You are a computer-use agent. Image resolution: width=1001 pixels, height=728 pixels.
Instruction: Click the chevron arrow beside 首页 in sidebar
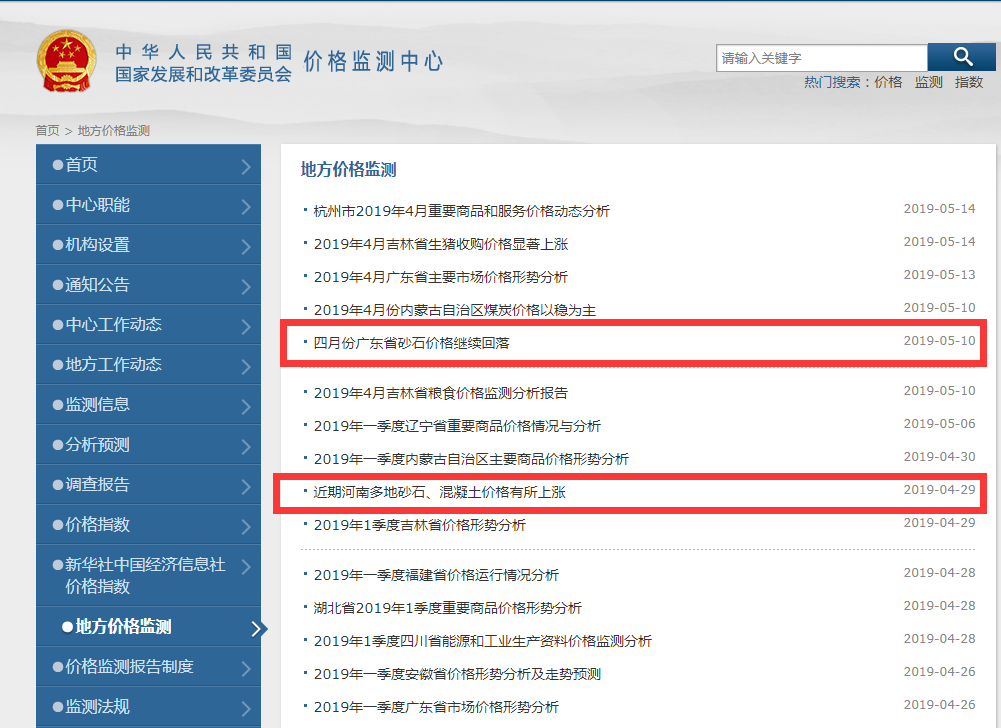[246, 166]
